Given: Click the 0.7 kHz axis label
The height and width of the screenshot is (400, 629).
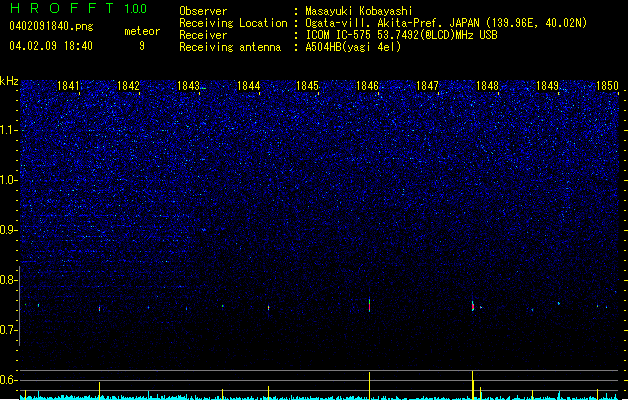Looking at the screenshot, I should (x=9, y=330).
